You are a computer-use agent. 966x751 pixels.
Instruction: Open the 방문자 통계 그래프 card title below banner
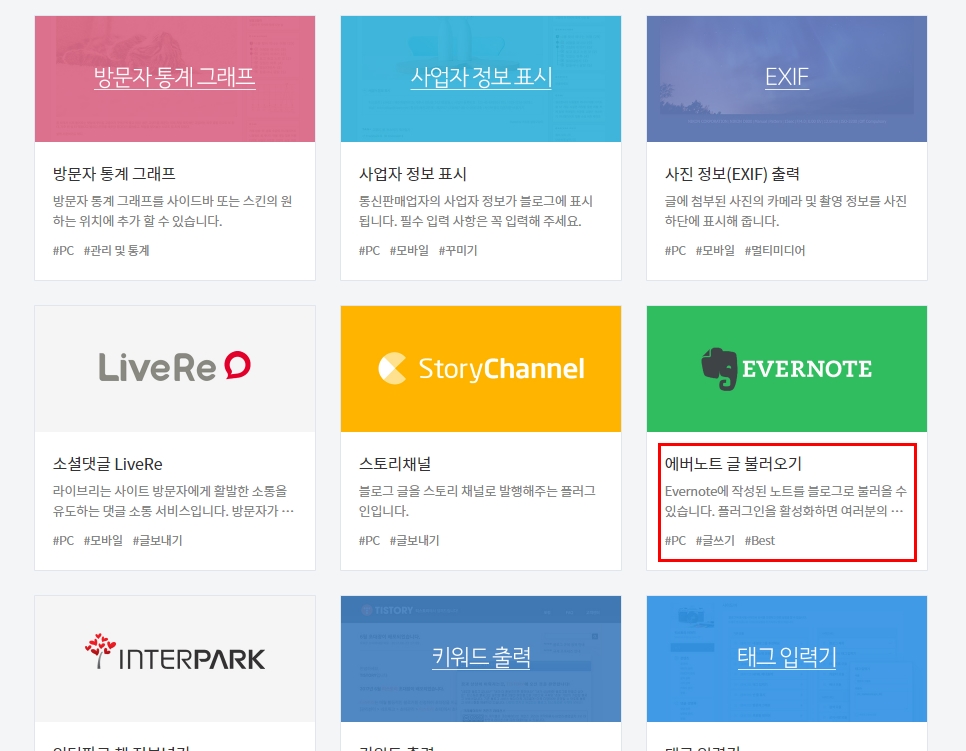pyautogui.click(x=114, y=174)
